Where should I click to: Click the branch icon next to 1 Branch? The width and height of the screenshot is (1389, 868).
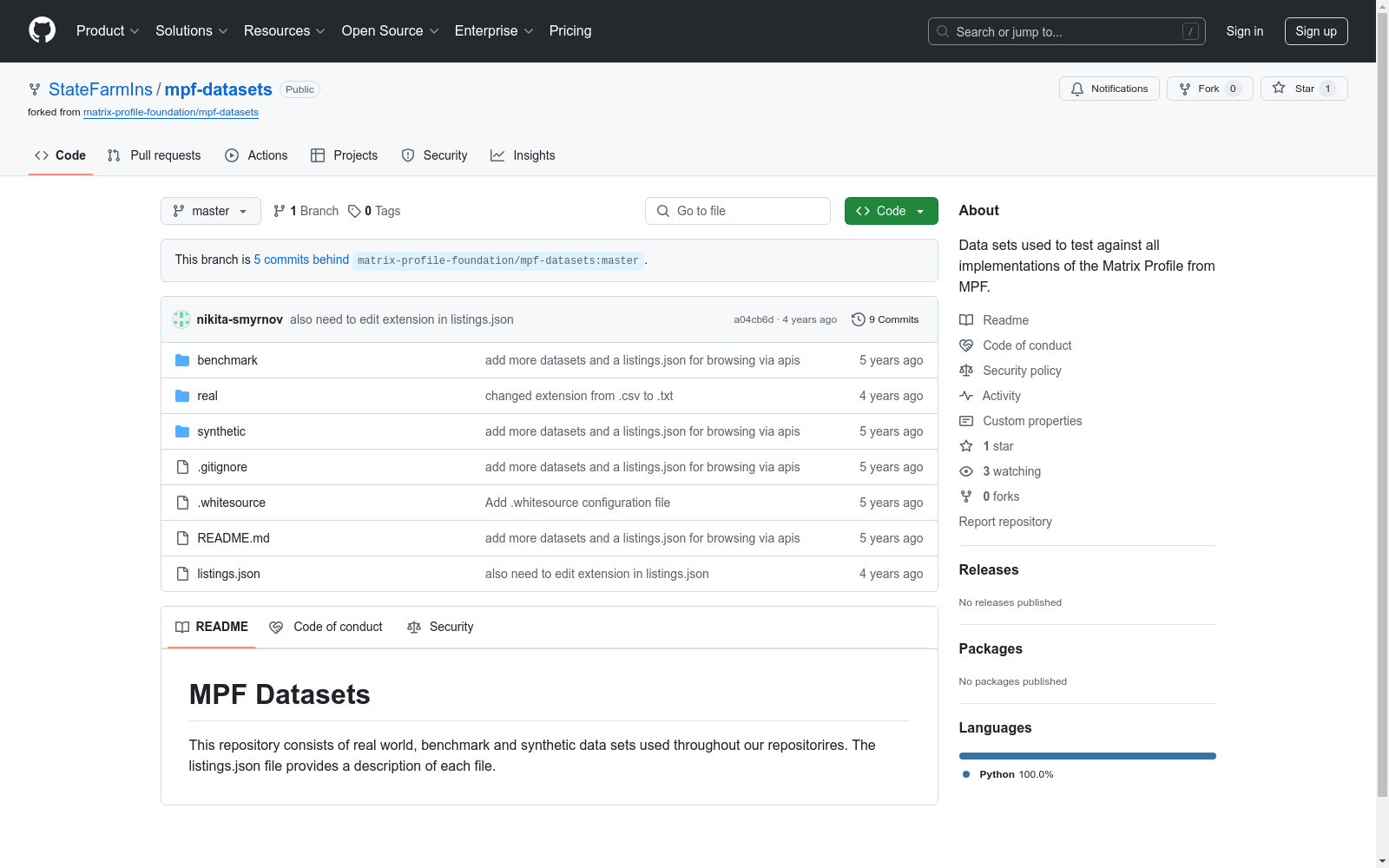(280, 211)
